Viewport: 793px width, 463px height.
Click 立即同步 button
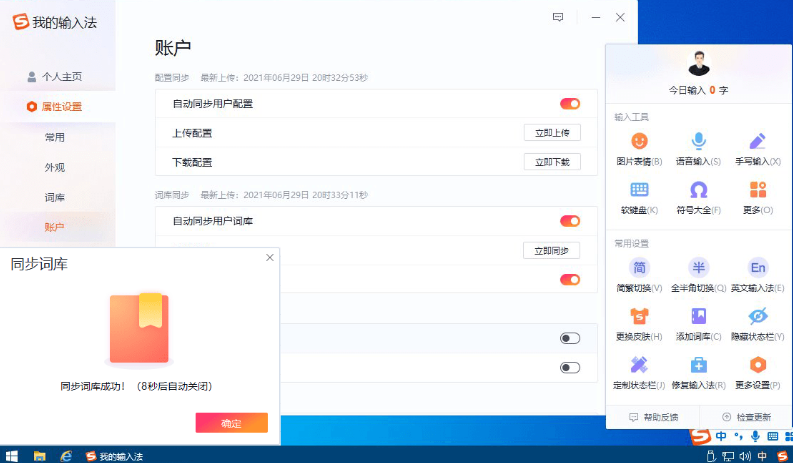point(551,250)
